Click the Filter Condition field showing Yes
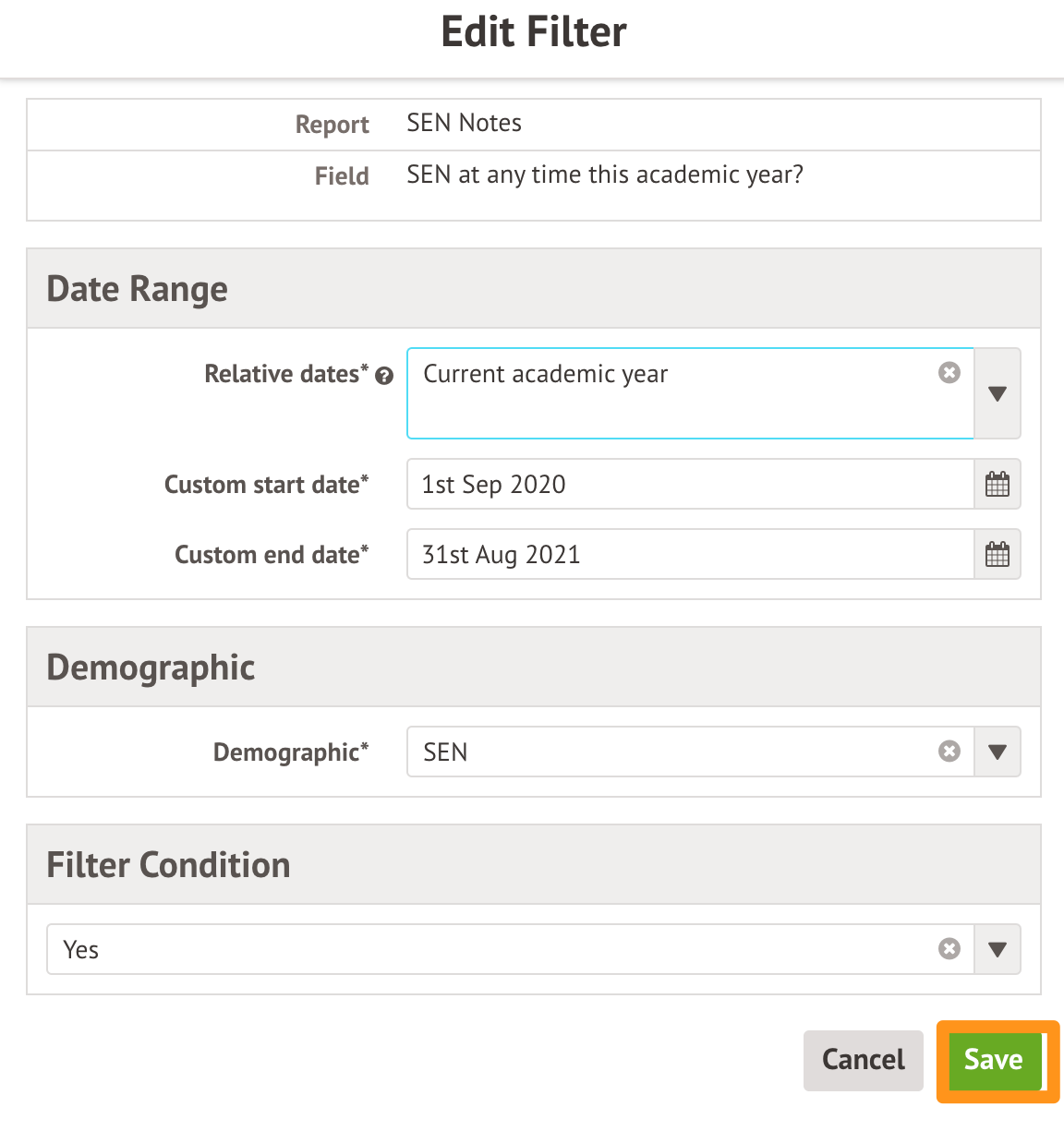Screen dimensions: 1064x1143 490,949
